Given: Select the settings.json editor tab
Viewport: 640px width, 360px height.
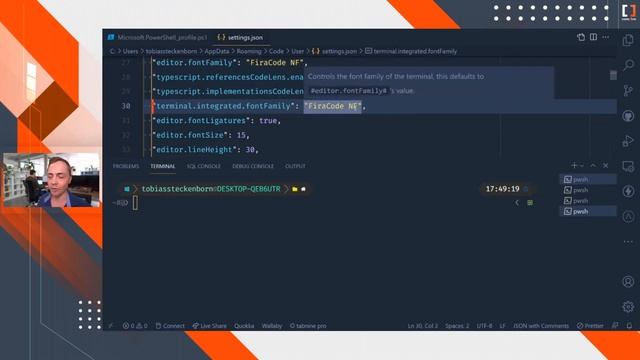Looking at the screenshot, I should coord(240,37).
